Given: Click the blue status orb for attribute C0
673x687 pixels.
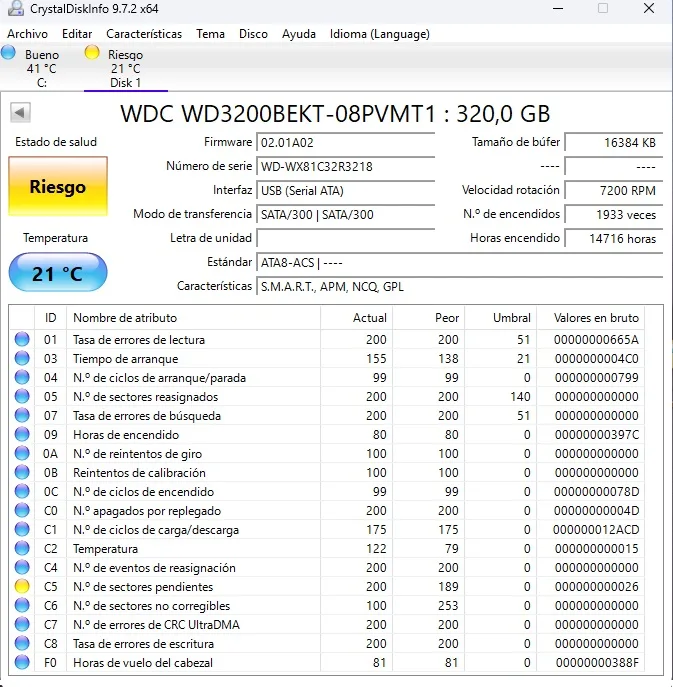Looking at the screenshot, I should (x=22, y=510).
